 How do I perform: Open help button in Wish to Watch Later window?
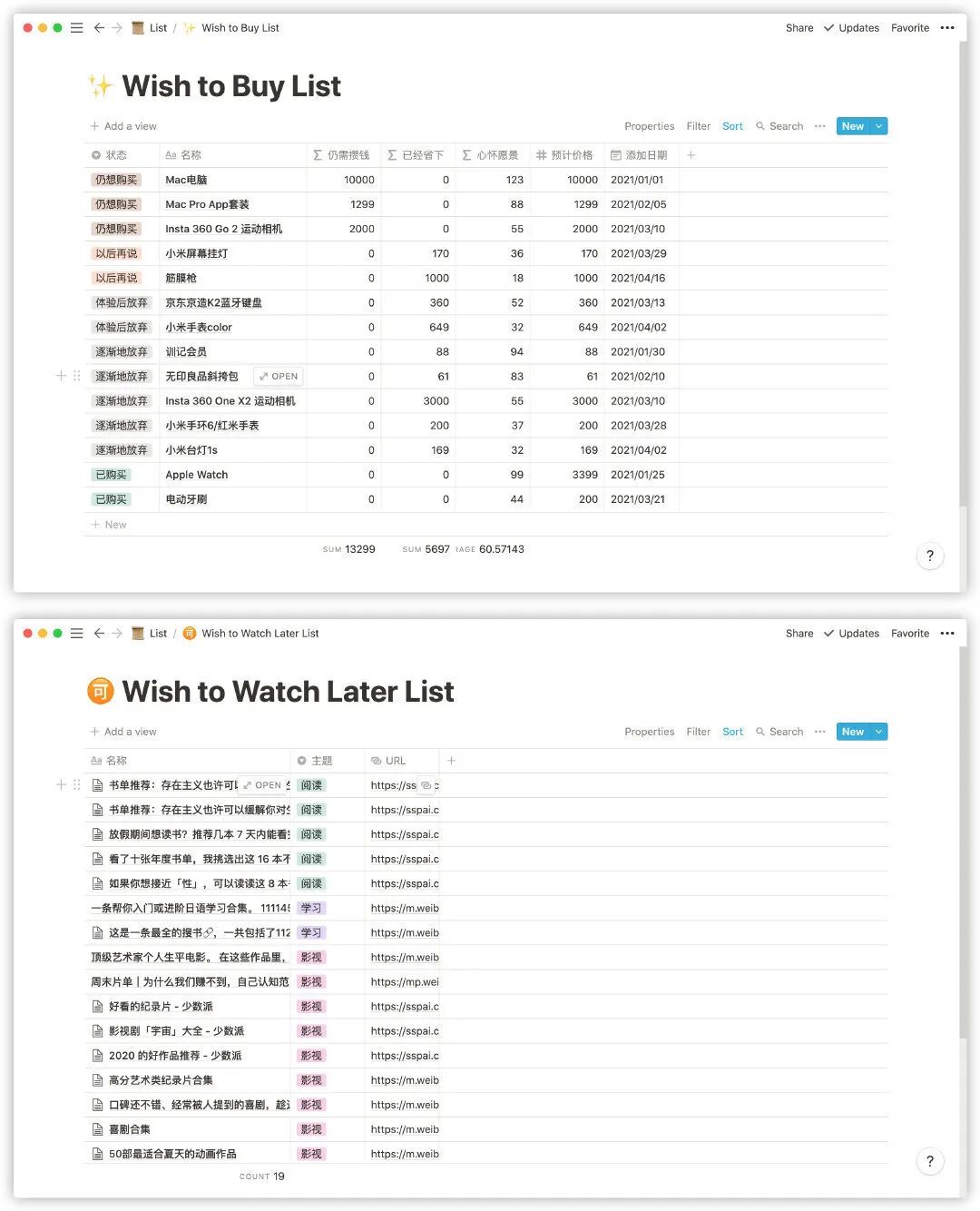[x=930, y=1161]
